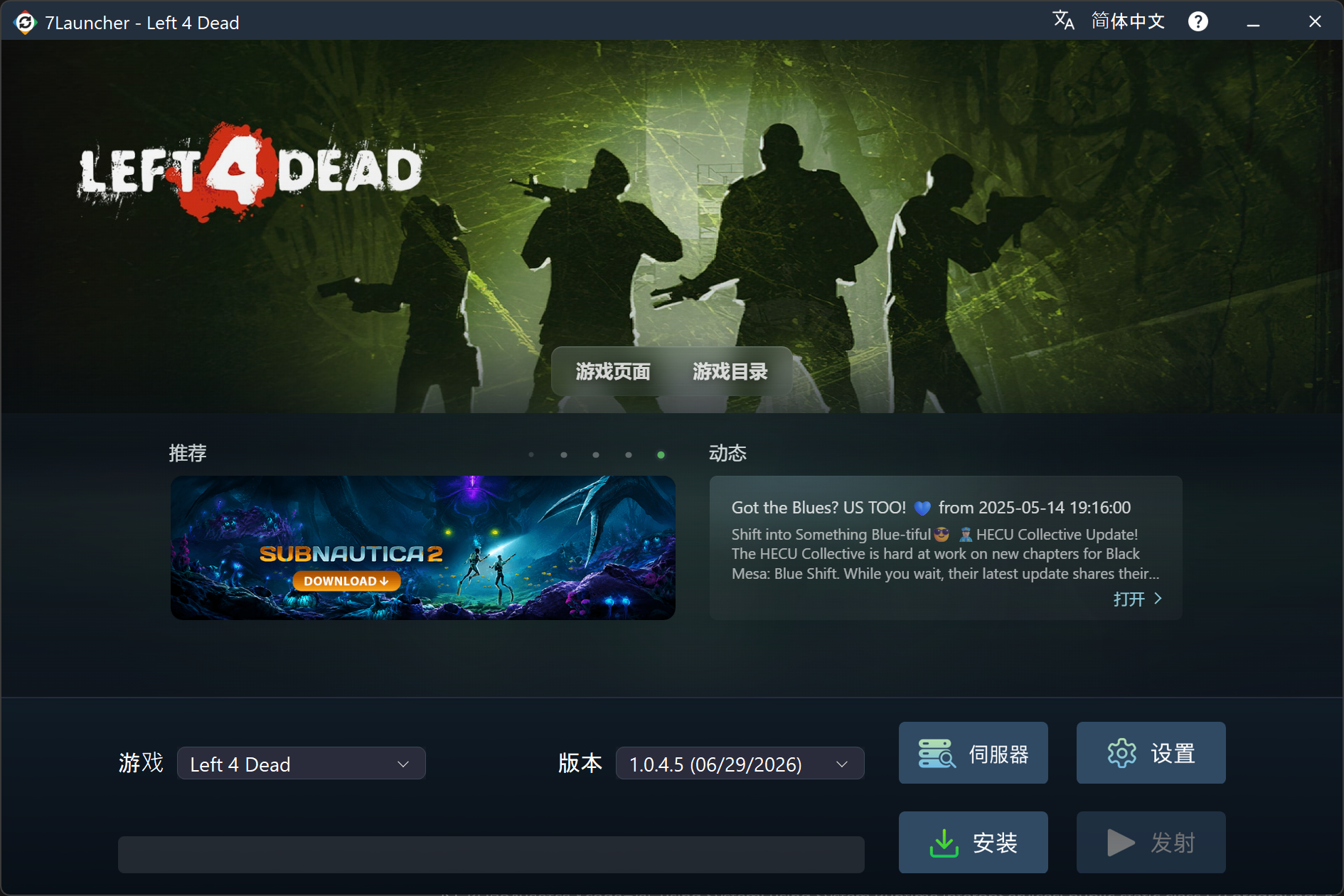1344x896 pixels.
Task: Click the 7Launcher logo in the title bar
Action: click(25, 23)
